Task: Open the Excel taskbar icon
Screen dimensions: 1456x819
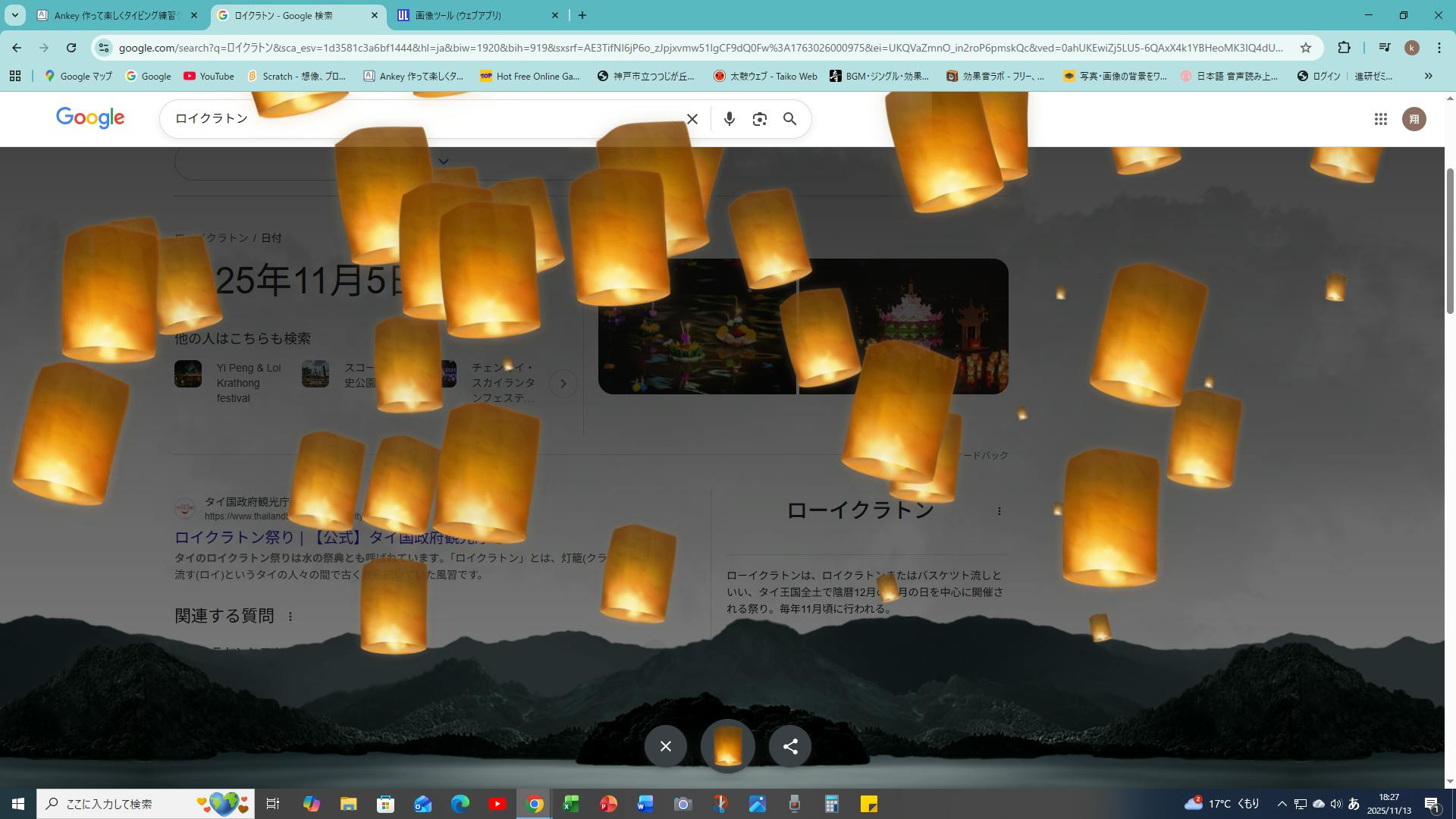Action: (x=571, y=804)
